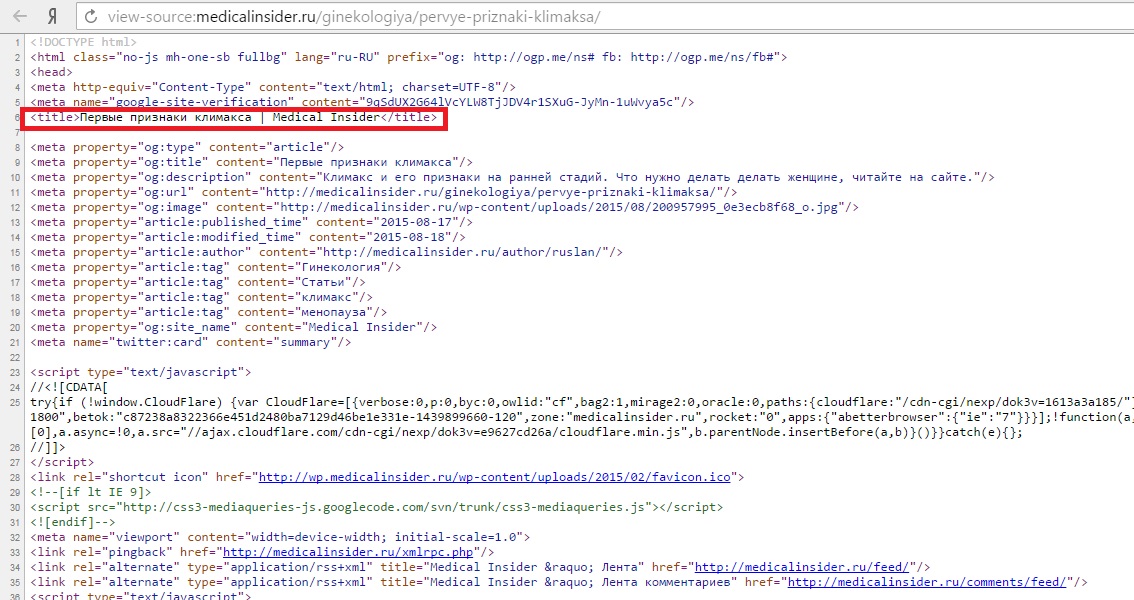Click the article:tag "менопауза" line
Image resolution: width=1134 pixels, height=600 pixels.
209,312
